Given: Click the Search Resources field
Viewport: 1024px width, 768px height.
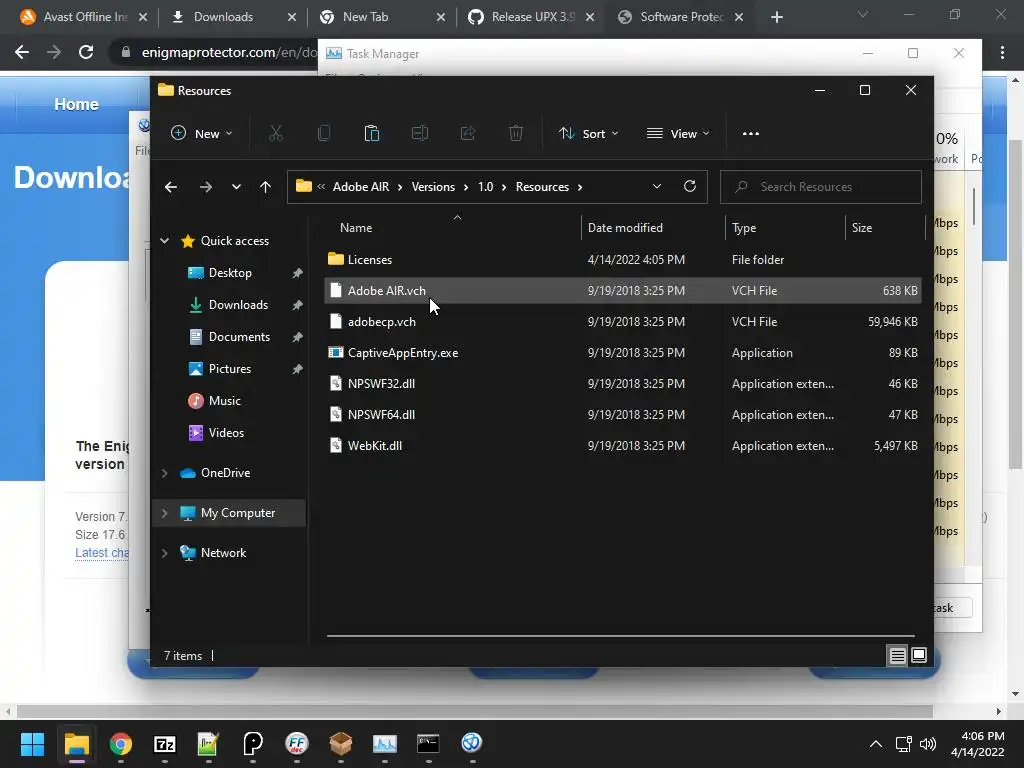Looking at the screenshot, I should pos(821,187).
